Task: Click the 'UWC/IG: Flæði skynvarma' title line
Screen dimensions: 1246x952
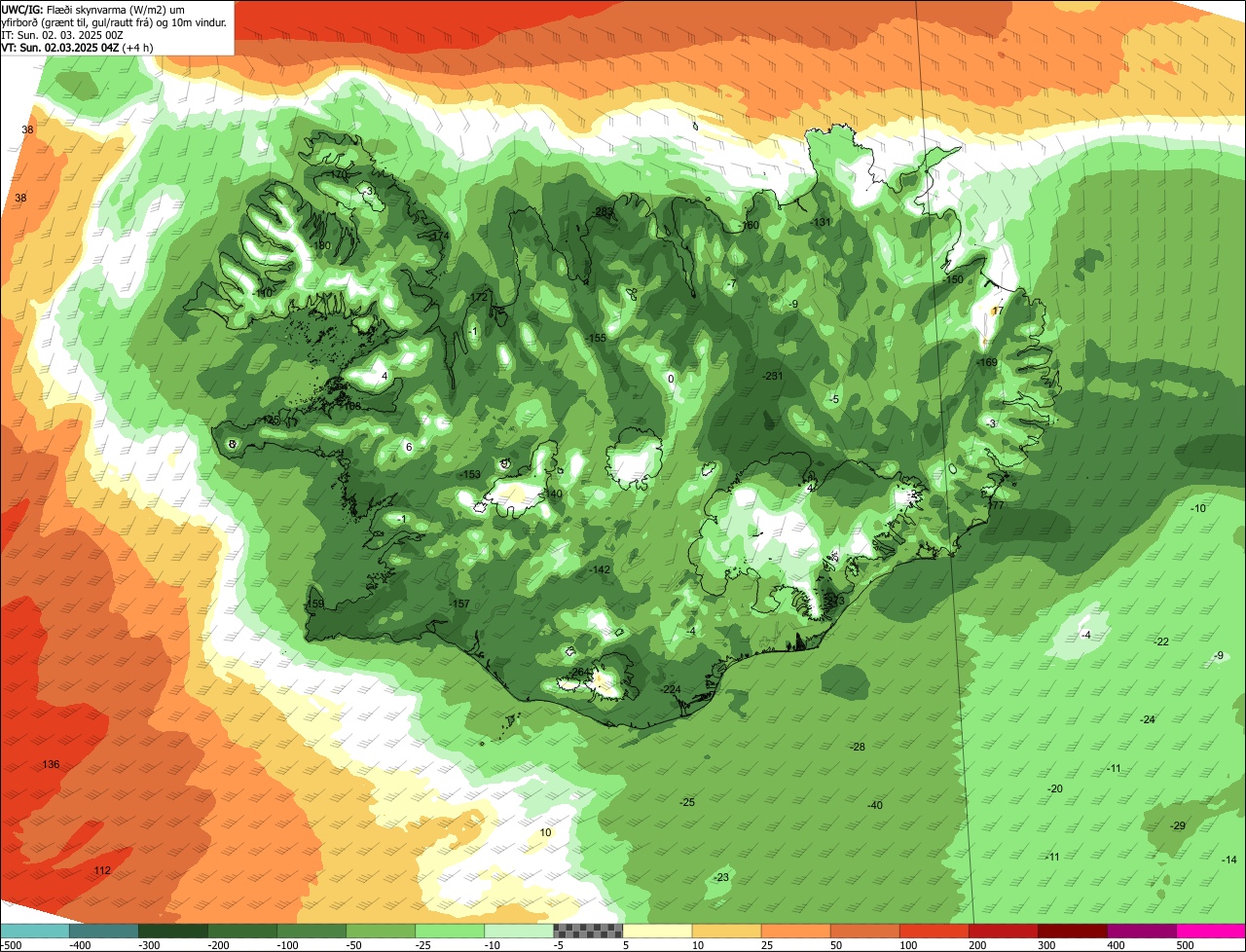Action: pos(93,9)
